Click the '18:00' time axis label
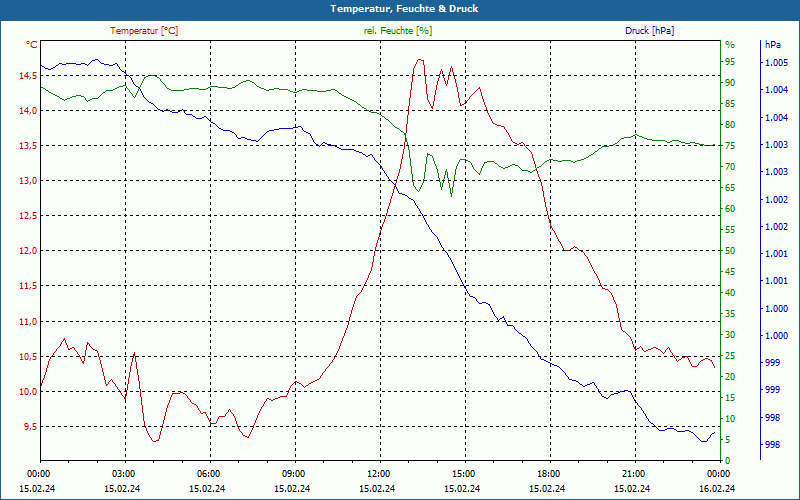Viewport: 800px width, 500px height. 547,473
